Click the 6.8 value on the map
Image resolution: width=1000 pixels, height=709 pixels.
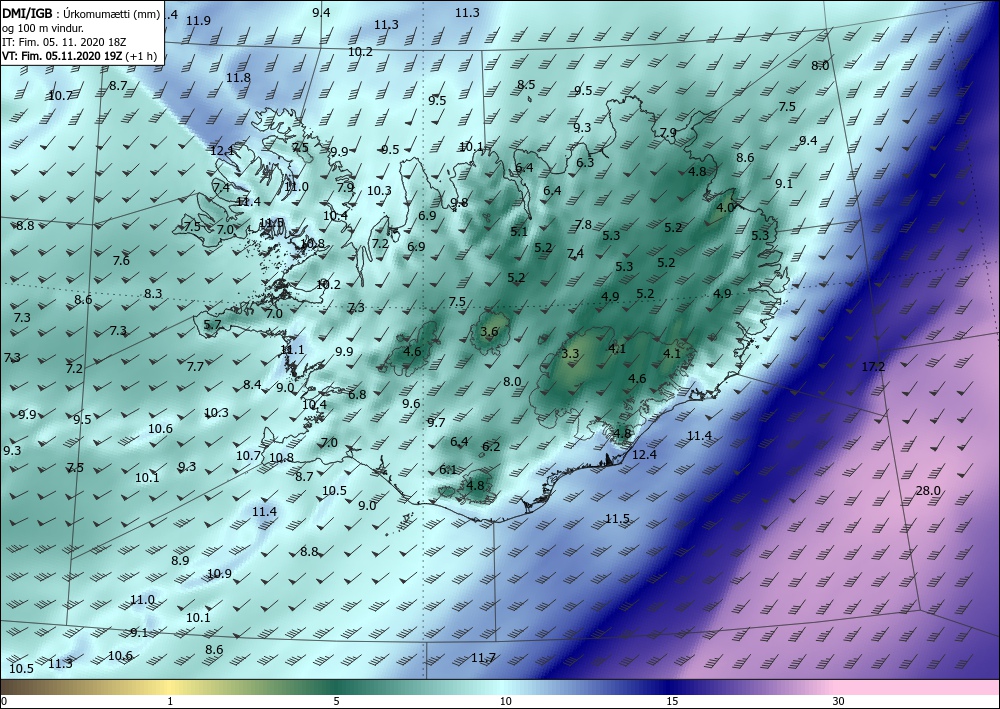coord(357,395)
